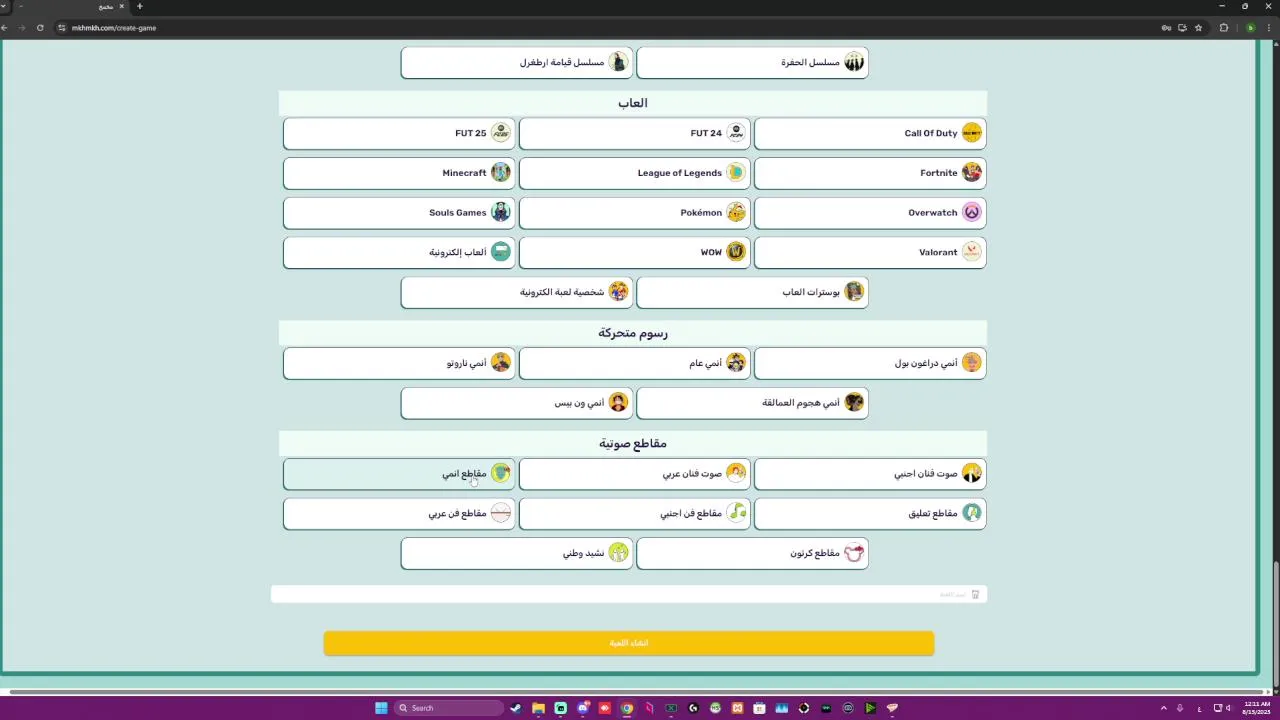This screenshot has width=1280, height=720.
Task: Click the أنمي ون بيس Luffy icon
Action: 619,403
